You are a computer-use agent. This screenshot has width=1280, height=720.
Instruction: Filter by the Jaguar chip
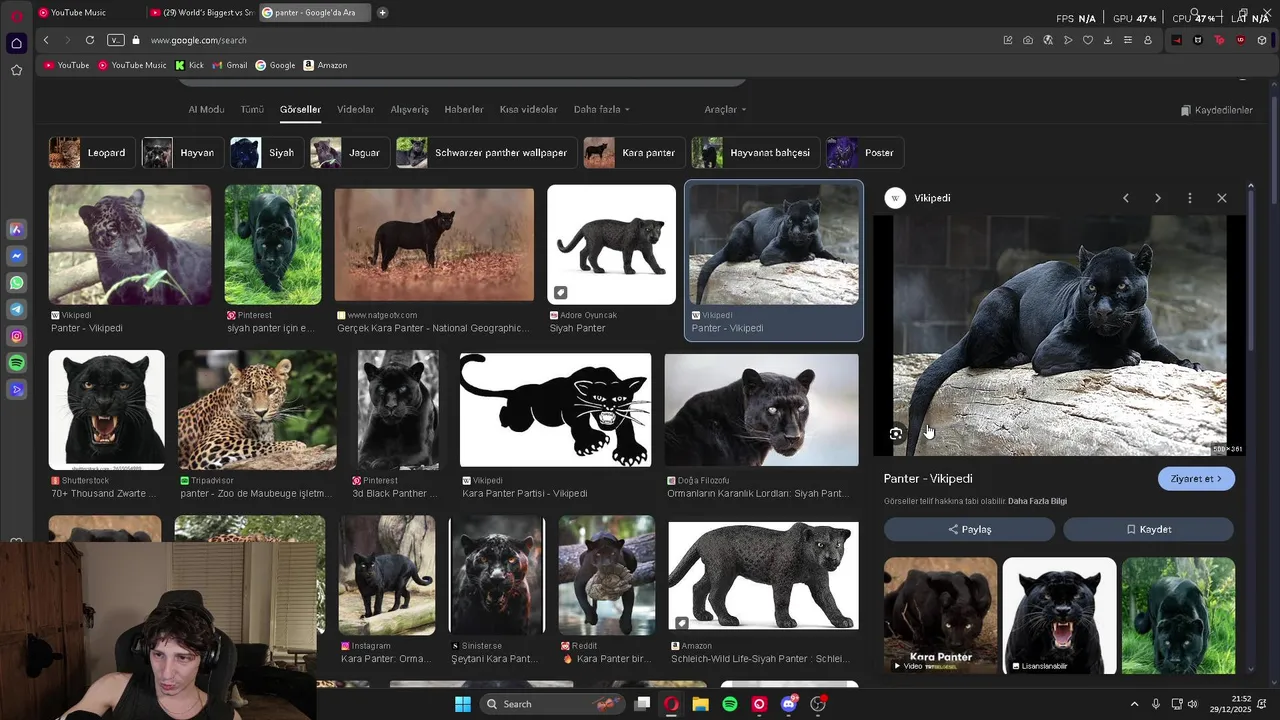click(349, 153)
